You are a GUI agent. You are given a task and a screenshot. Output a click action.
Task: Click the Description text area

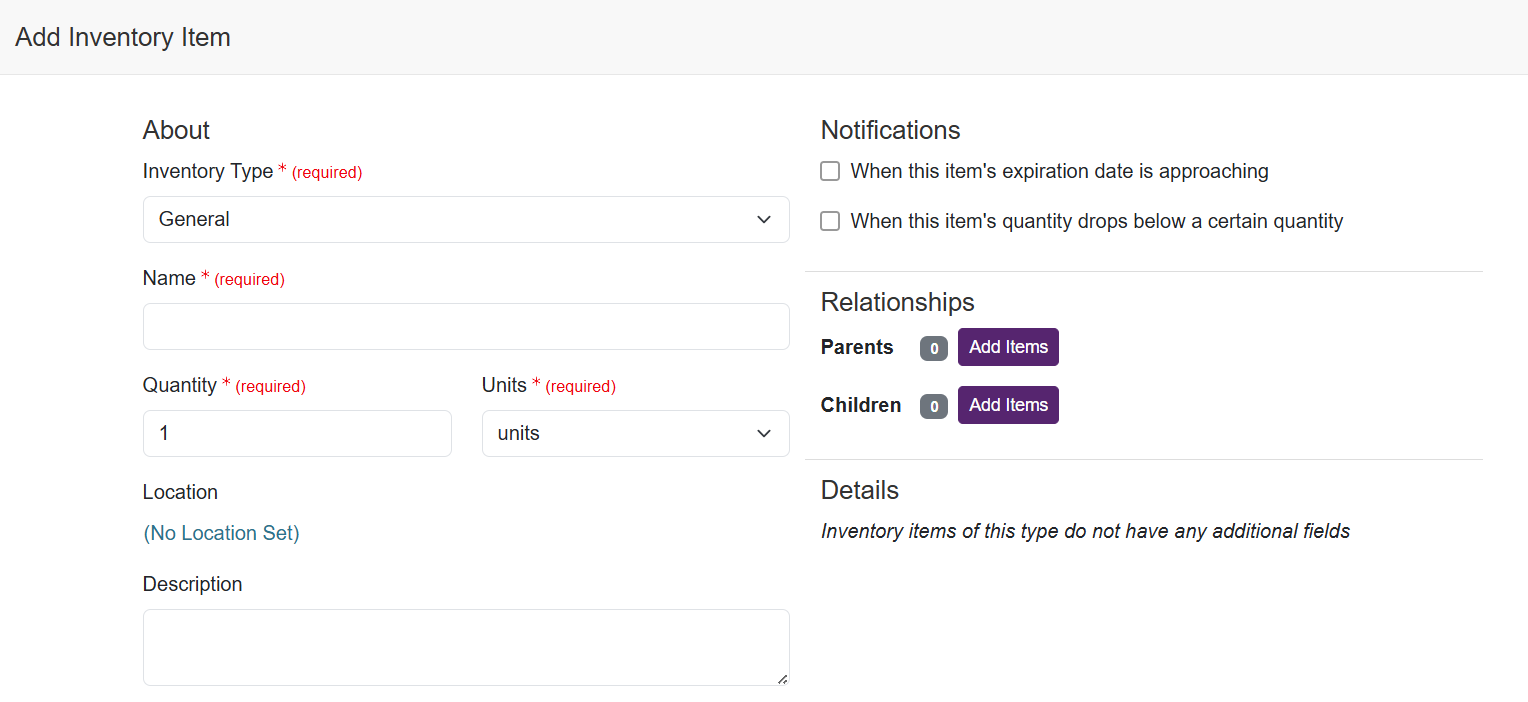pos(465,645)
